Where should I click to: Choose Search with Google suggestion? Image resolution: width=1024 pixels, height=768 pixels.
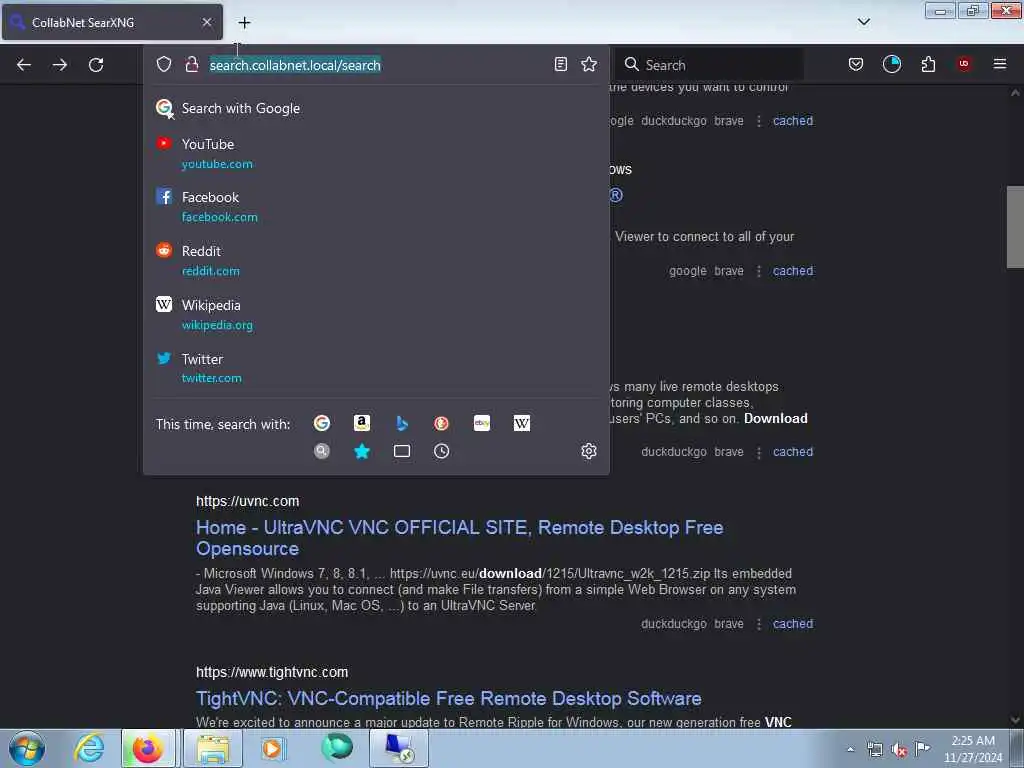click(x=376, y=108)
